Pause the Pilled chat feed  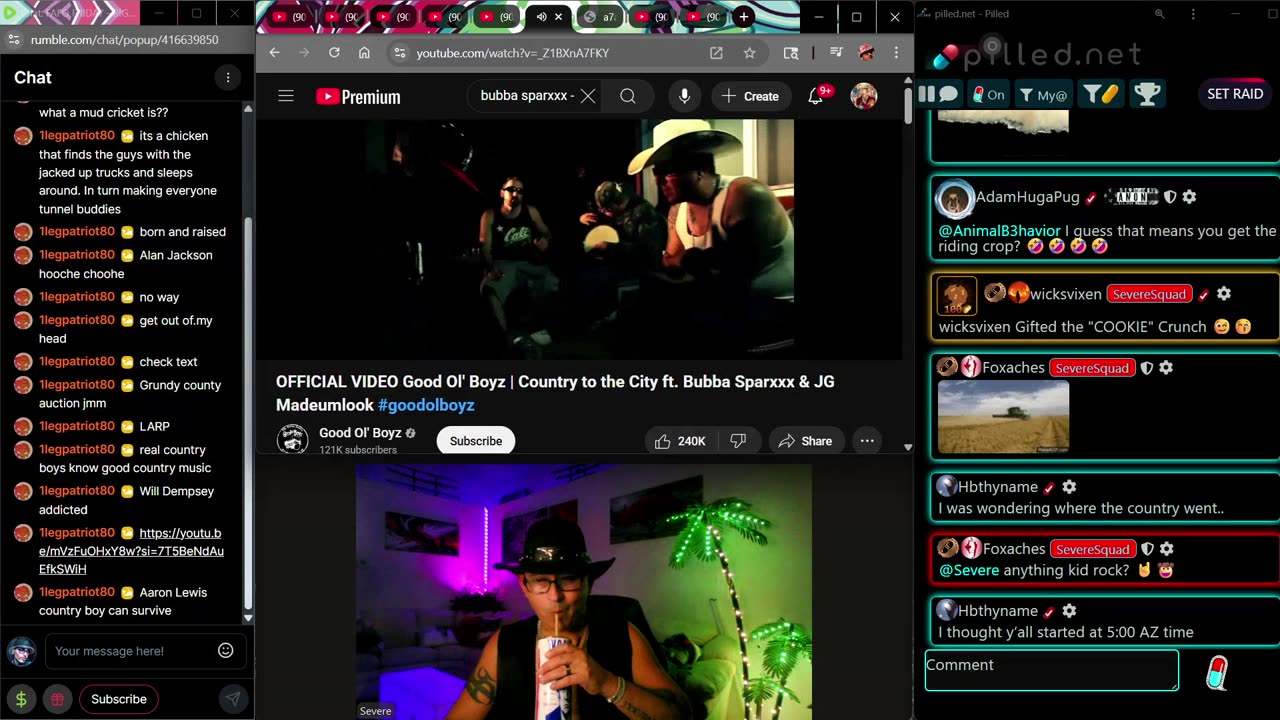pos(926,94)
